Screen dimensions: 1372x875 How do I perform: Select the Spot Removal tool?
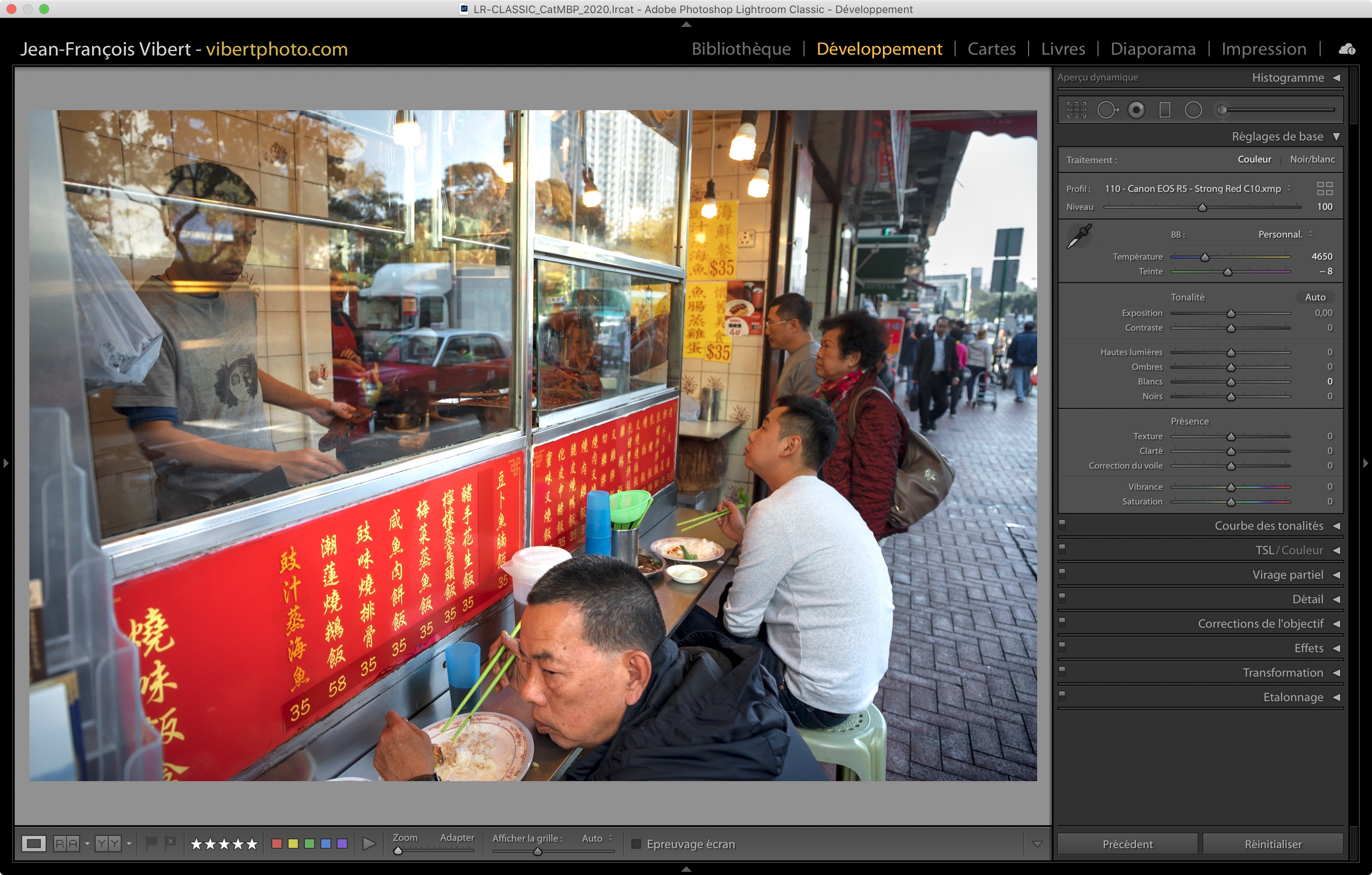(1107, 110)
